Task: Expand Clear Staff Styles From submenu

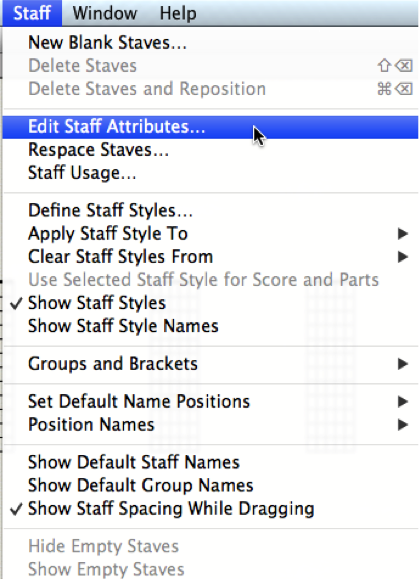Action: click(210, 257)
